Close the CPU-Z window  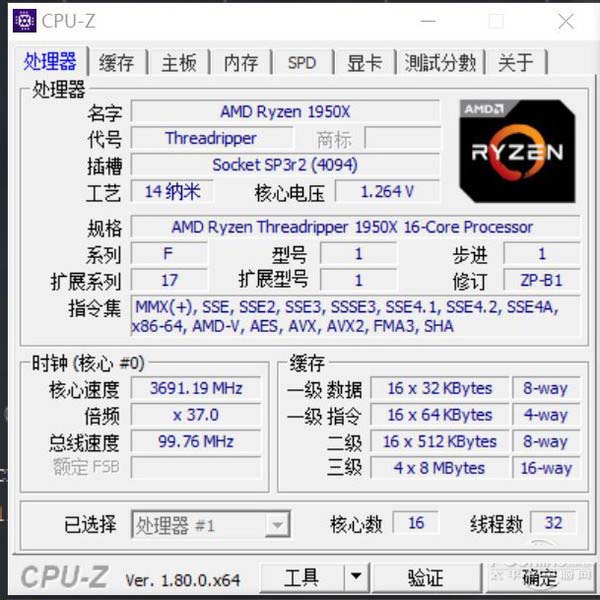point(566,21)
